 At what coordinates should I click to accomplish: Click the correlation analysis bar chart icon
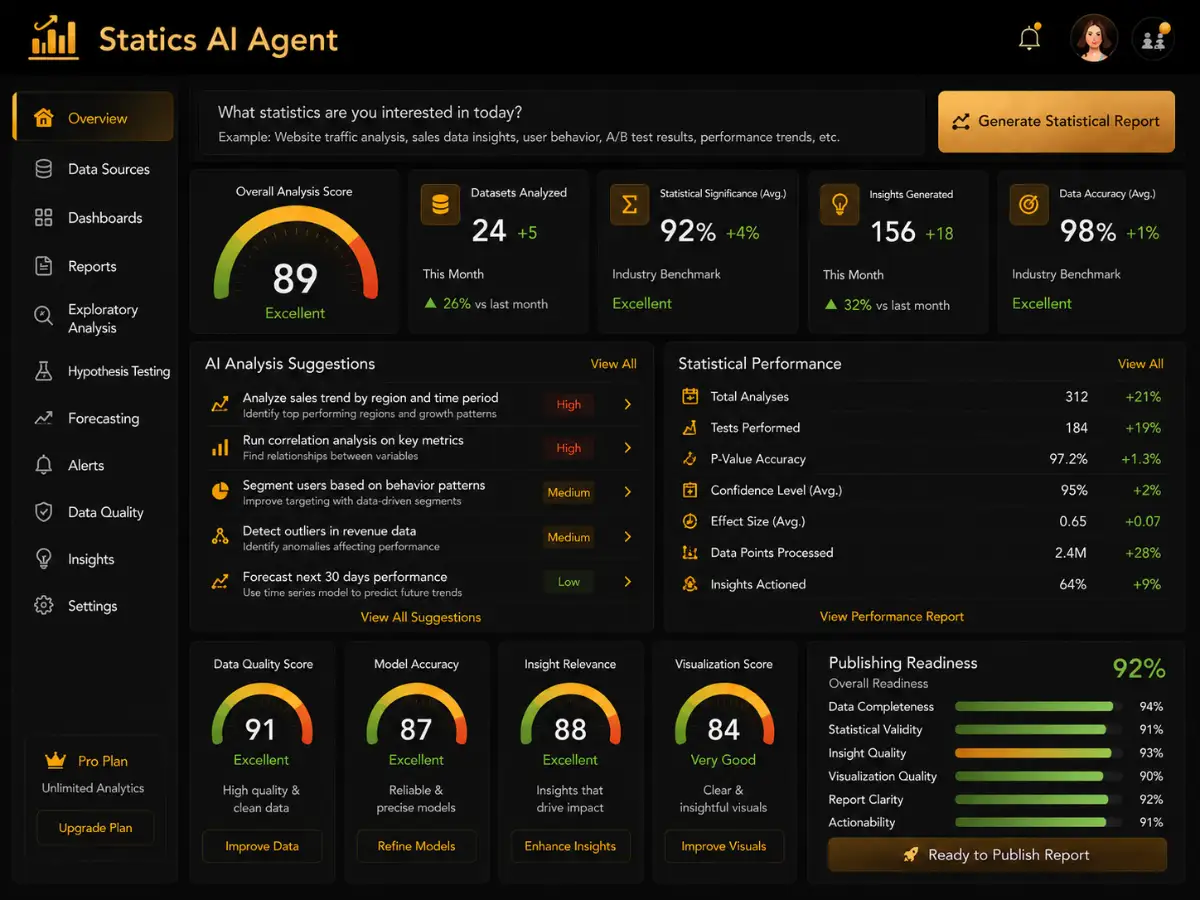[220, 448]
